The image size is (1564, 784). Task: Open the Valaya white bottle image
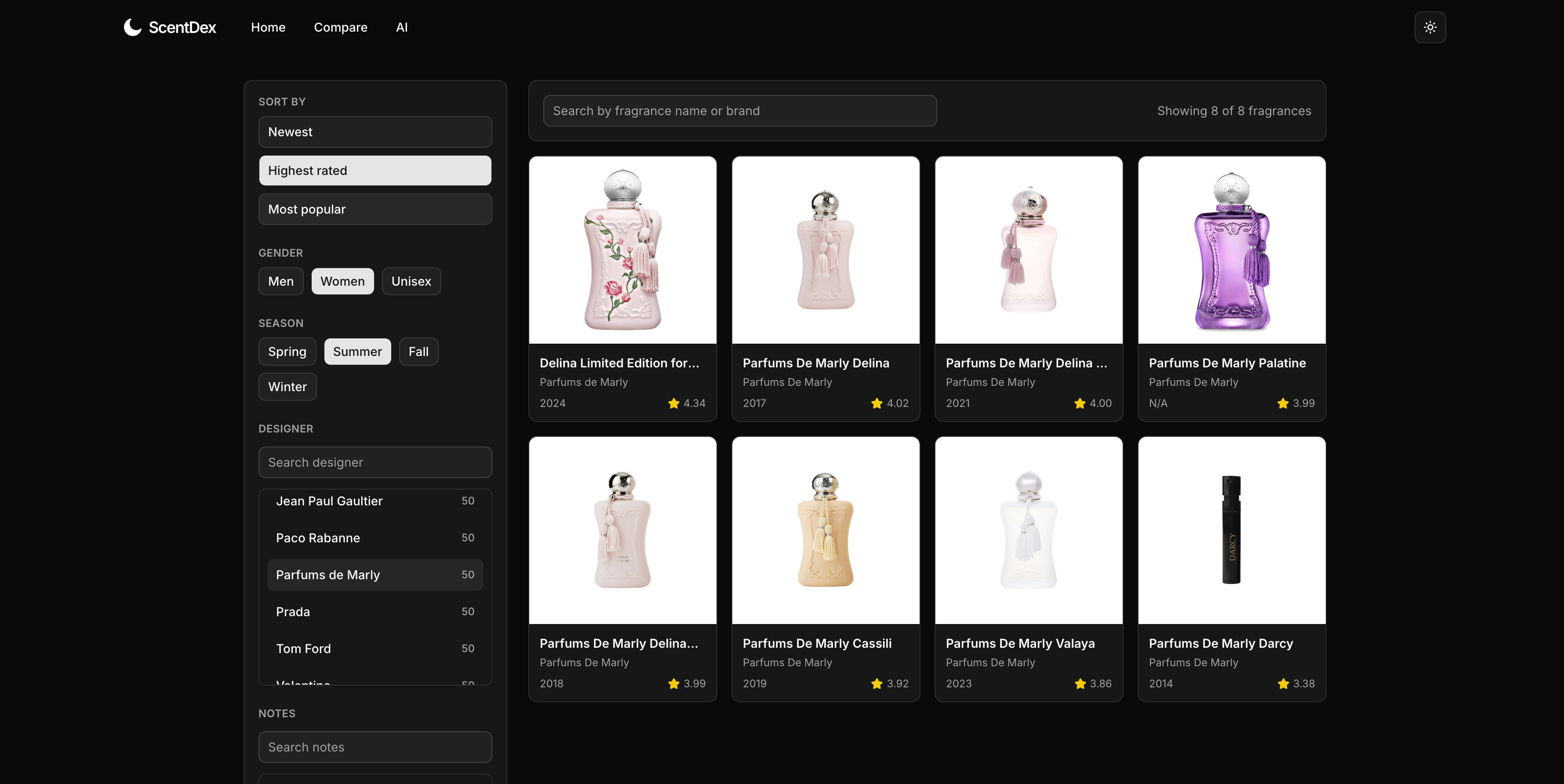click(1029, 530)
